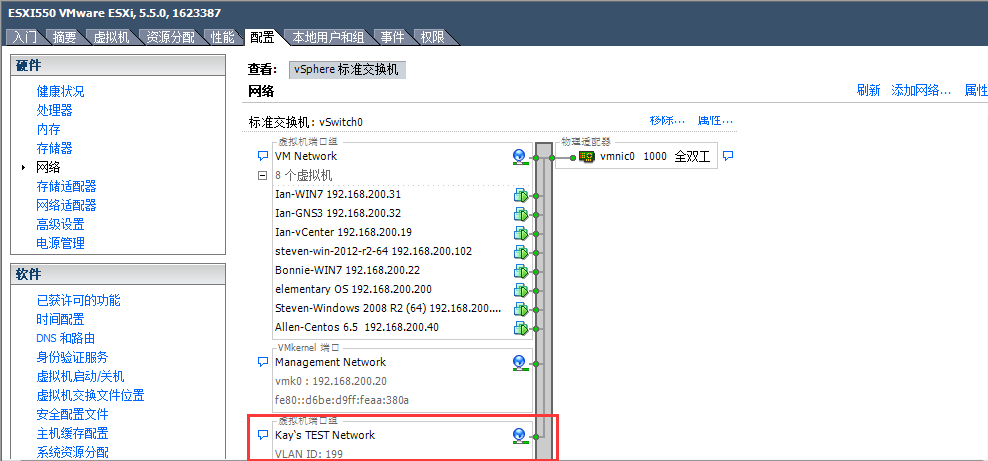Screen dimensions: 988x461
Task: Click the Ian-WIN7 virtual machine port icon
Action: click(520, 196)
